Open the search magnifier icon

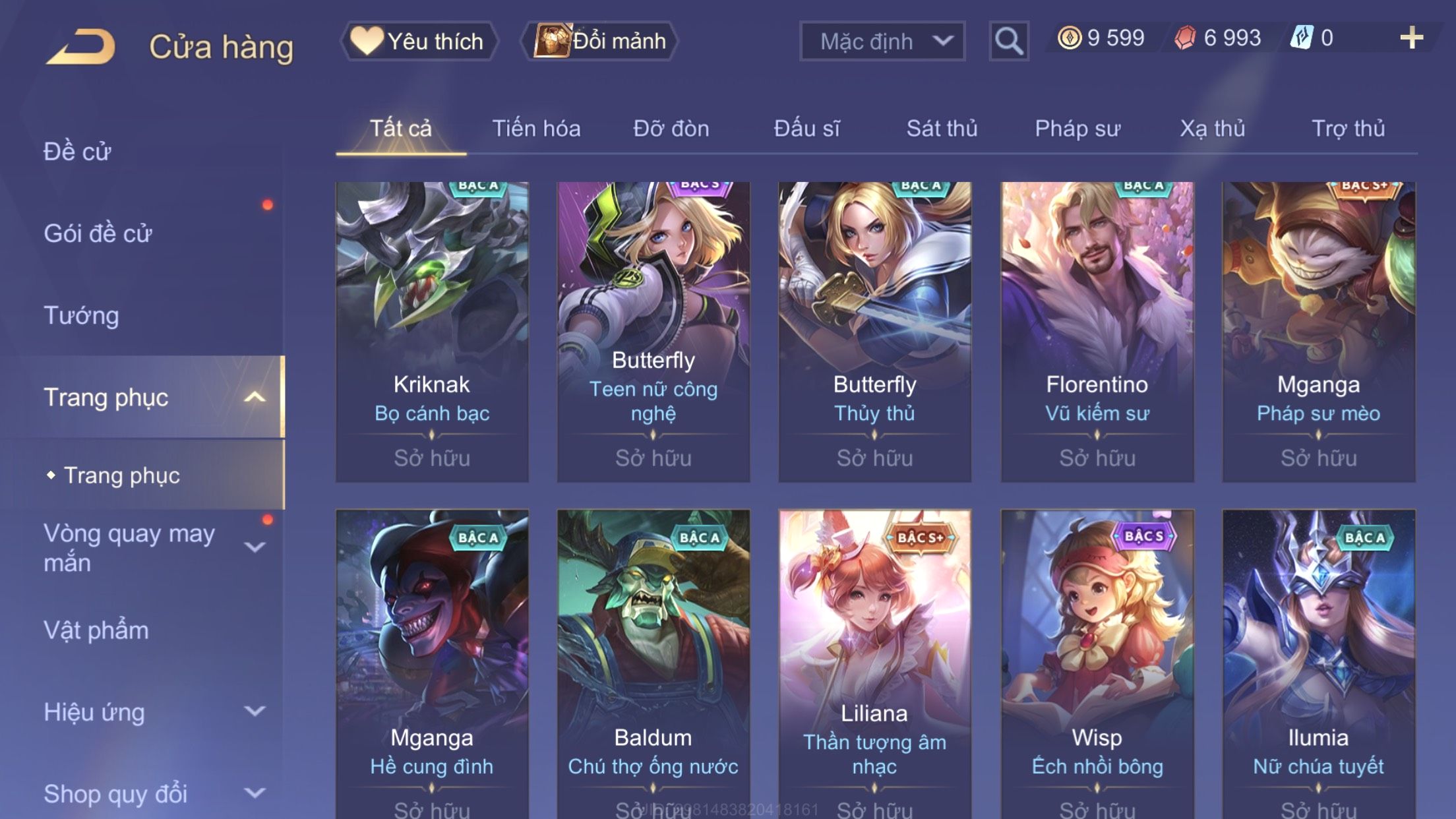point(1008,41)
